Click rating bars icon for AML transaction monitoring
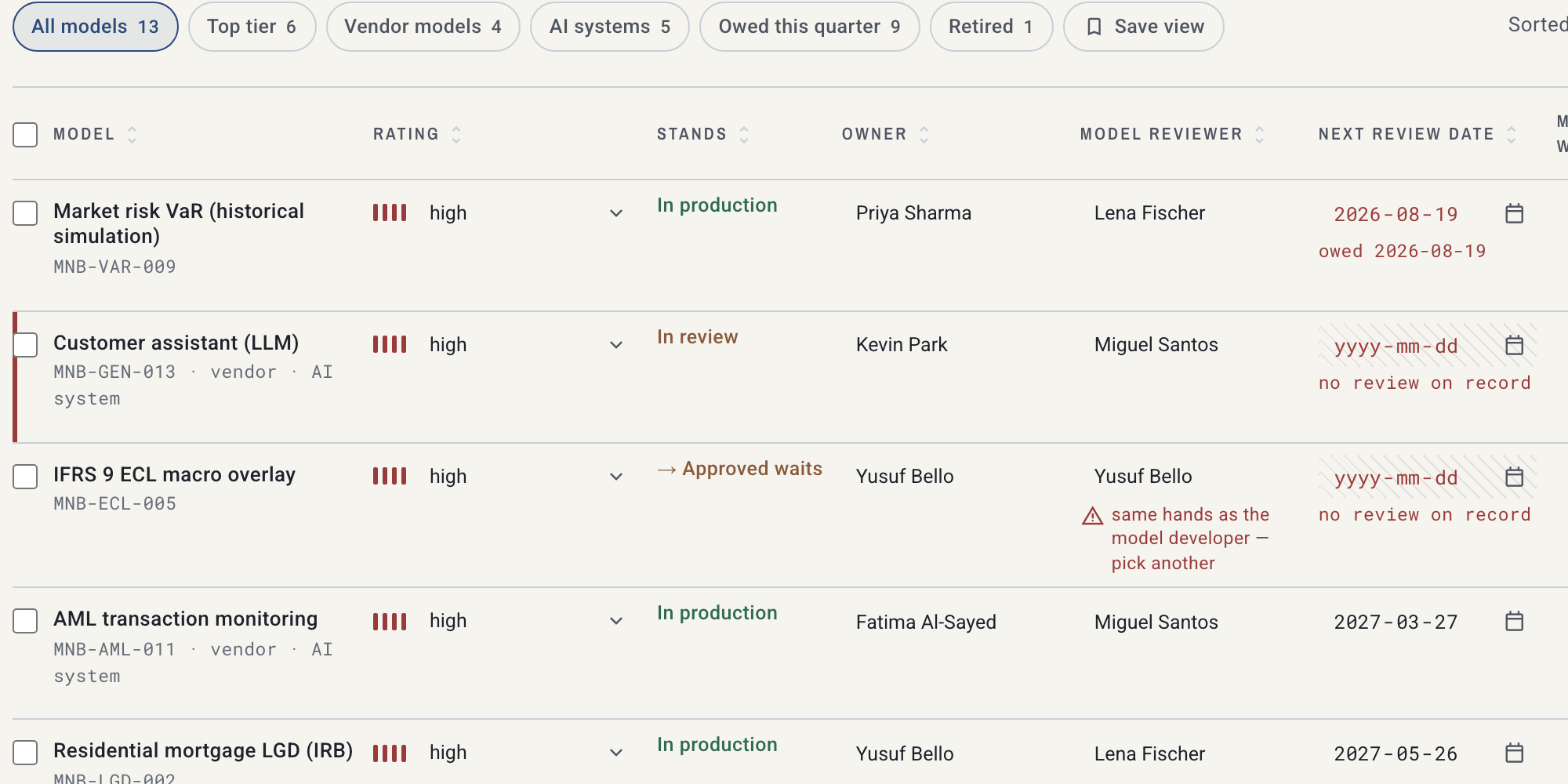This screenshot has width=1568, height=784. (x=390, y=622)
